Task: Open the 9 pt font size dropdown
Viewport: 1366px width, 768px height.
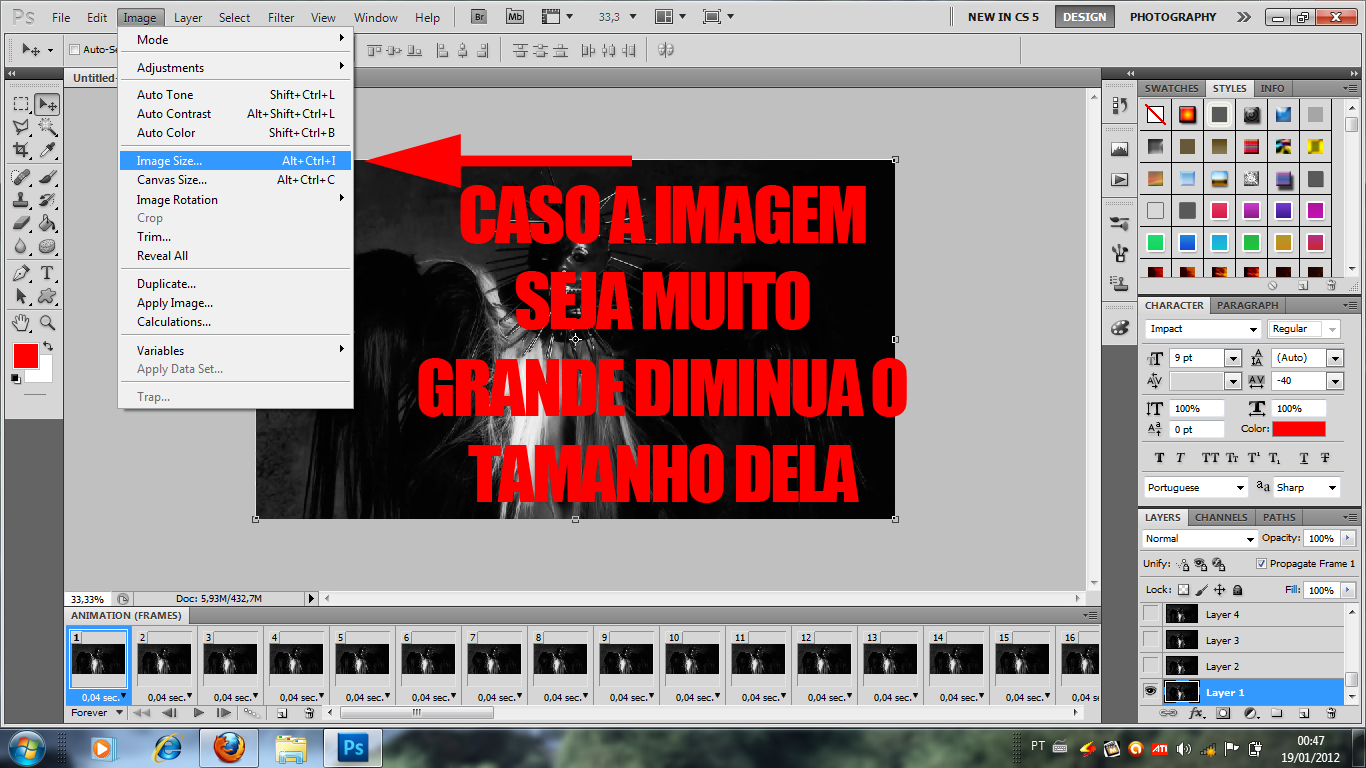Action: pos(1233,358)
